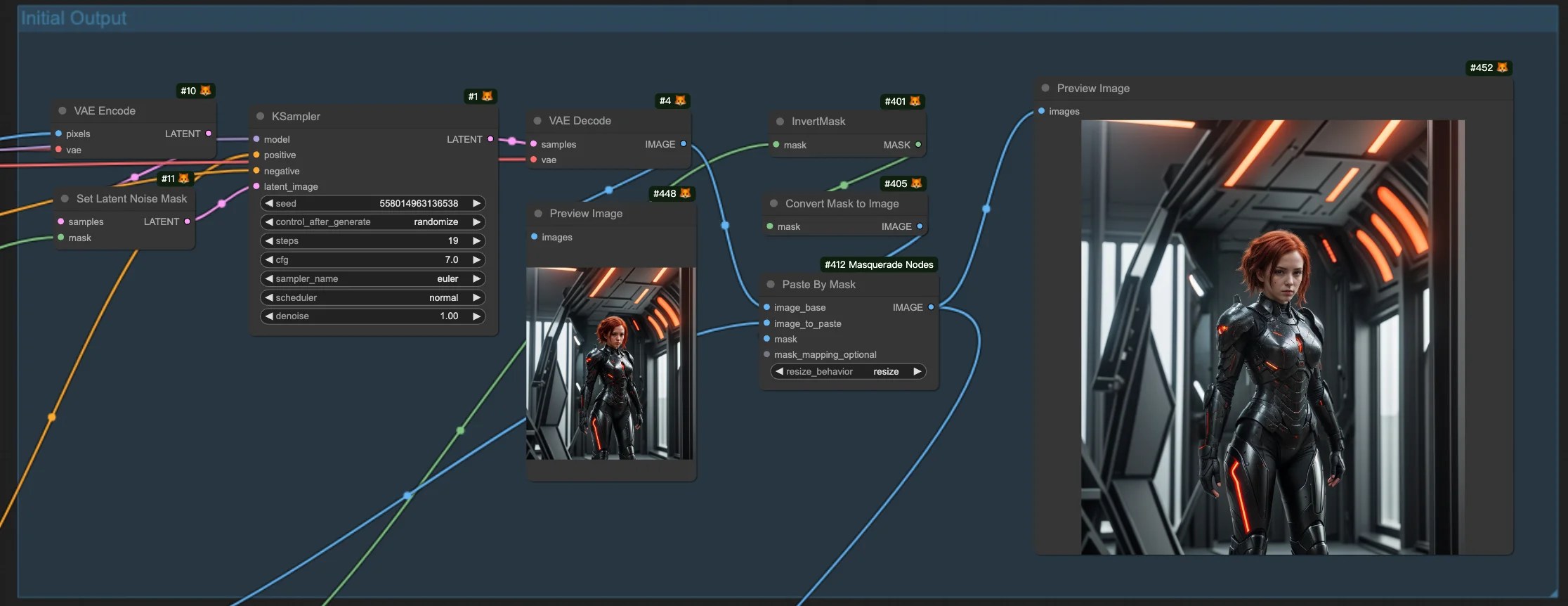This screenshot has width=1568, height=606.
Task: Click the Paste By Mask IMAGE output socket
Action: [932, 307]
